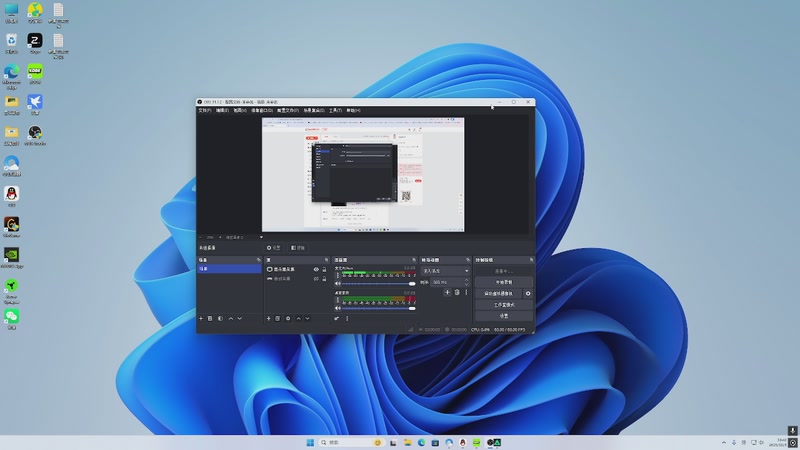Open virtual camera settings gear
The image size is (800, 450).
528,293
